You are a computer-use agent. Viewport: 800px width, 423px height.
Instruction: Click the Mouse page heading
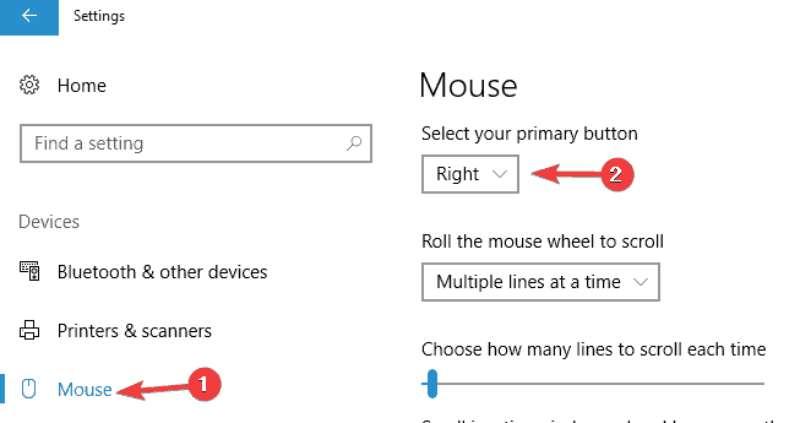[468, 85]
